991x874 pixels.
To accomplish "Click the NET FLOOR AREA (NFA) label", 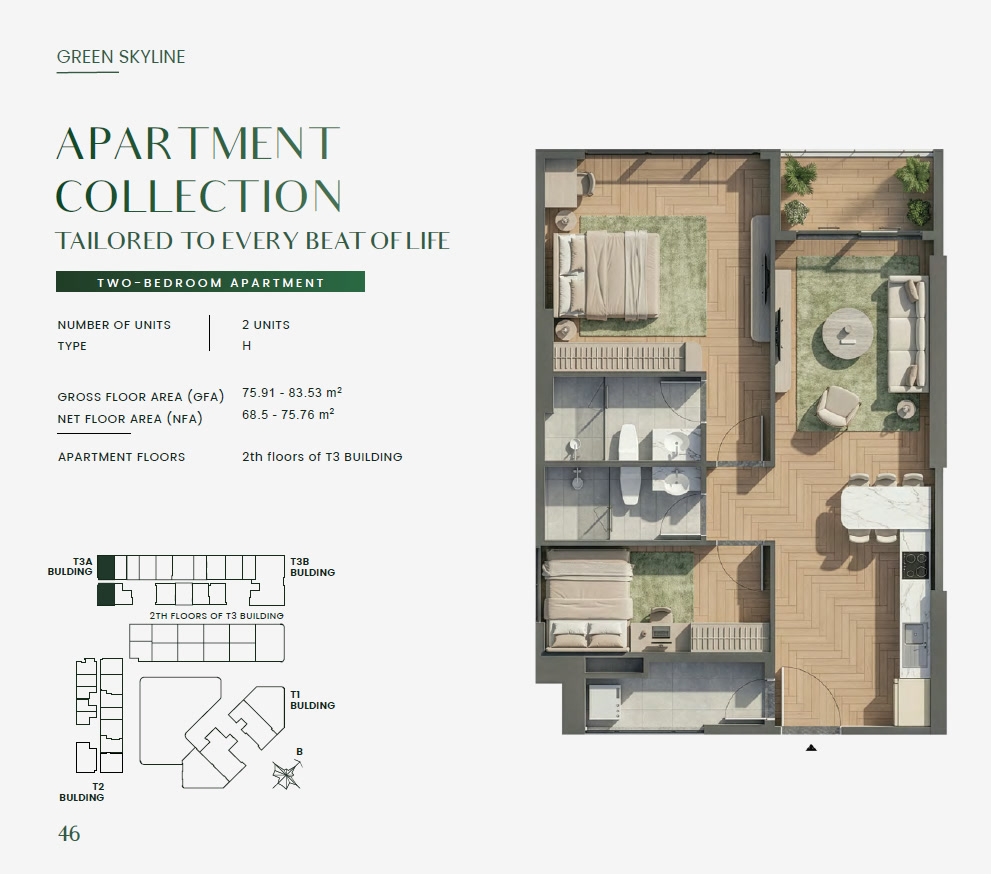I will [x=130, y=418].
